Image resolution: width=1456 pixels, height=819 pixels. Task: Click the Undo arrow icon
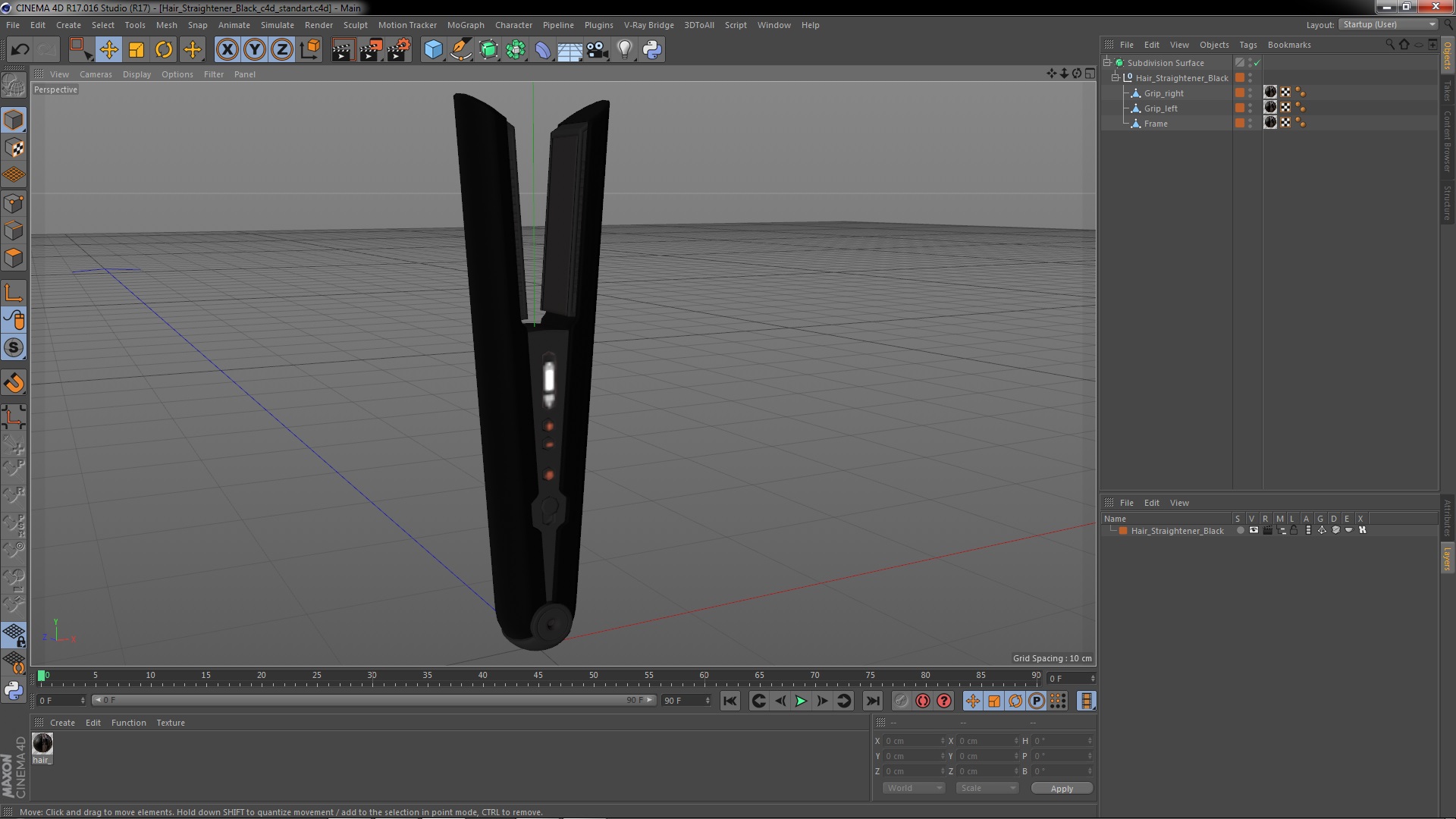pyautogui.click(x=20, y=50)
